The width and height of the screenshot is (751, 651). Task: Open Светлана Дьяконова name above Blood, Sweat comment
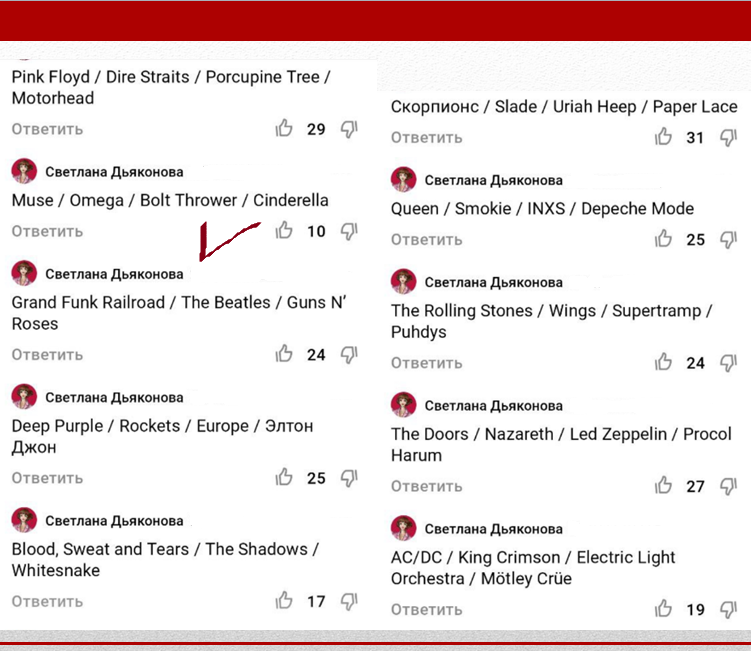(x=114, y=521)
